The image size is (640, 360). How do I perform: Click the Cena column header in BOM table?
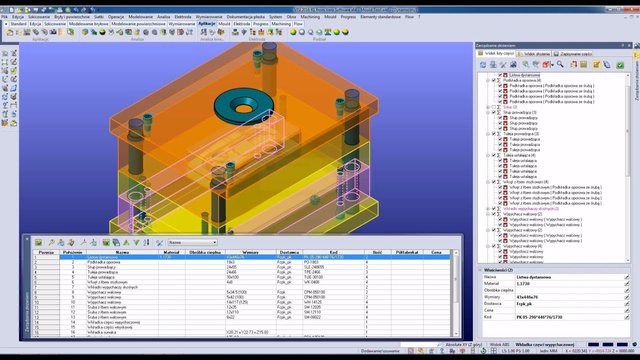tap(436, 253)
